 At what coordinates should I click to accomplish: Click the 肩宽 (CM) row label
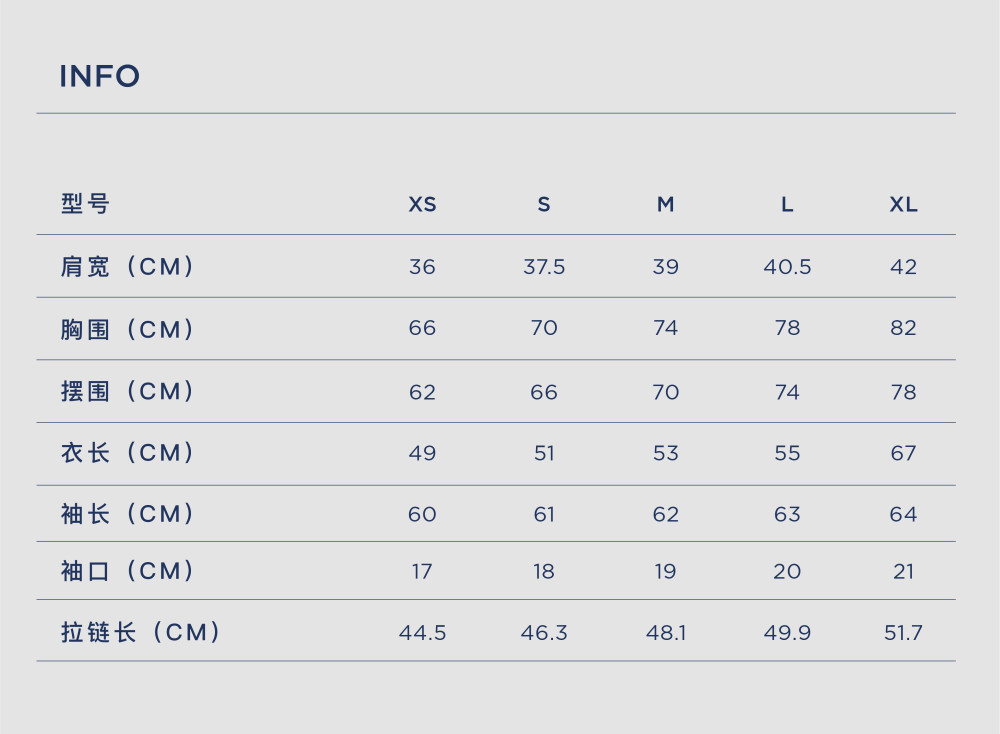(128, 267)
